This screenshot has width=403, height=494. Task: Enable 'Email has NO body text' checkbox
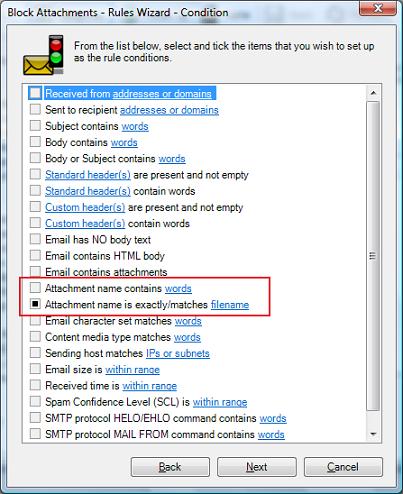(x=35, y=239)
